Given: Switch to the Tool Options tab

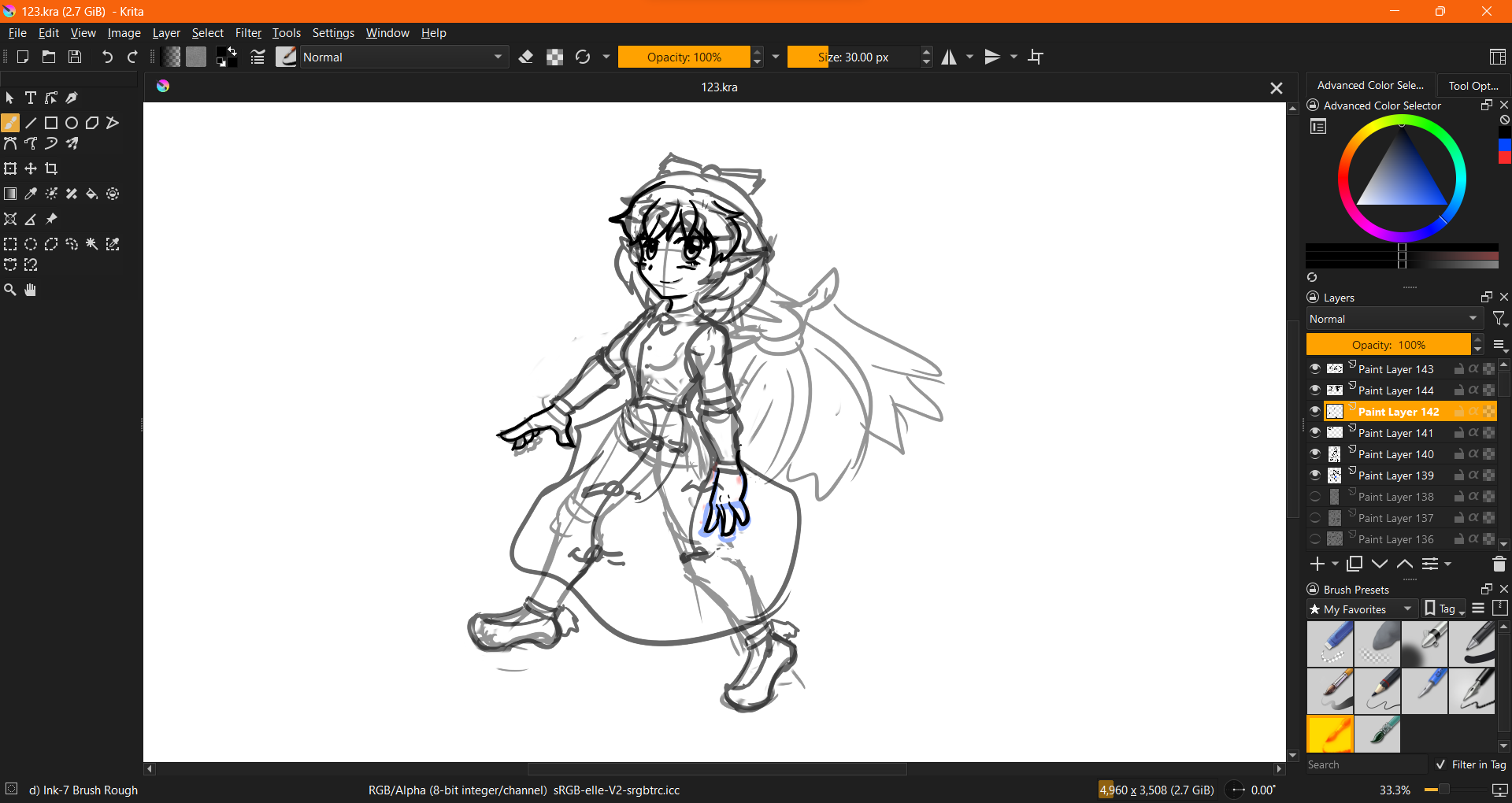Looking at the screenshot, I should (1473, 85).
